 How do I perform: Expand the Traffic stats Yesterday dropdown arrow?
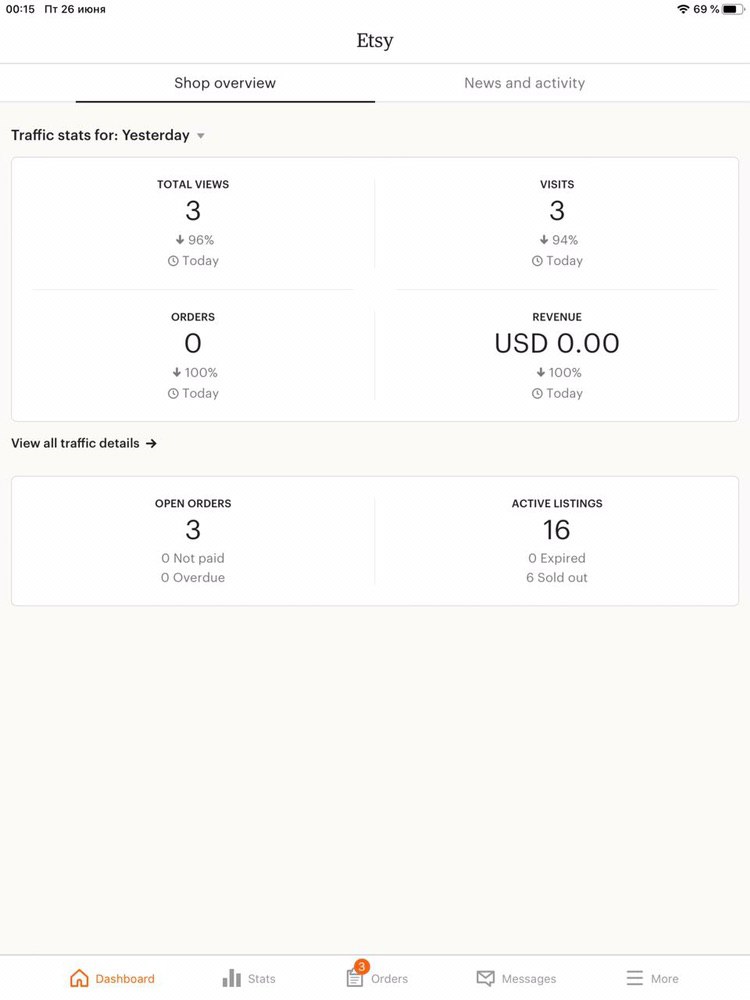click(201, 136)
